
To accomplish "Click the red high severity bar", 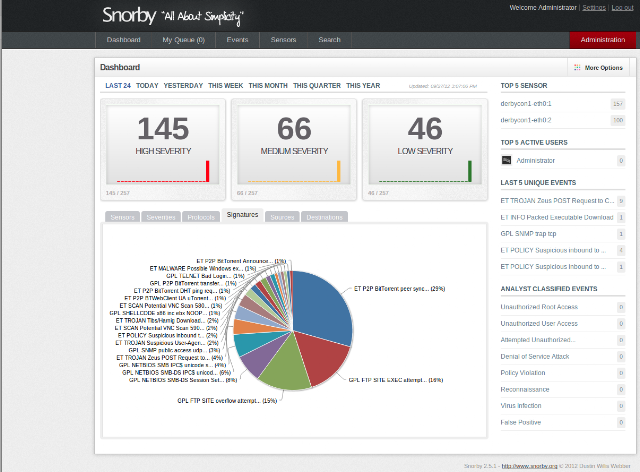I will click(207, 171).
